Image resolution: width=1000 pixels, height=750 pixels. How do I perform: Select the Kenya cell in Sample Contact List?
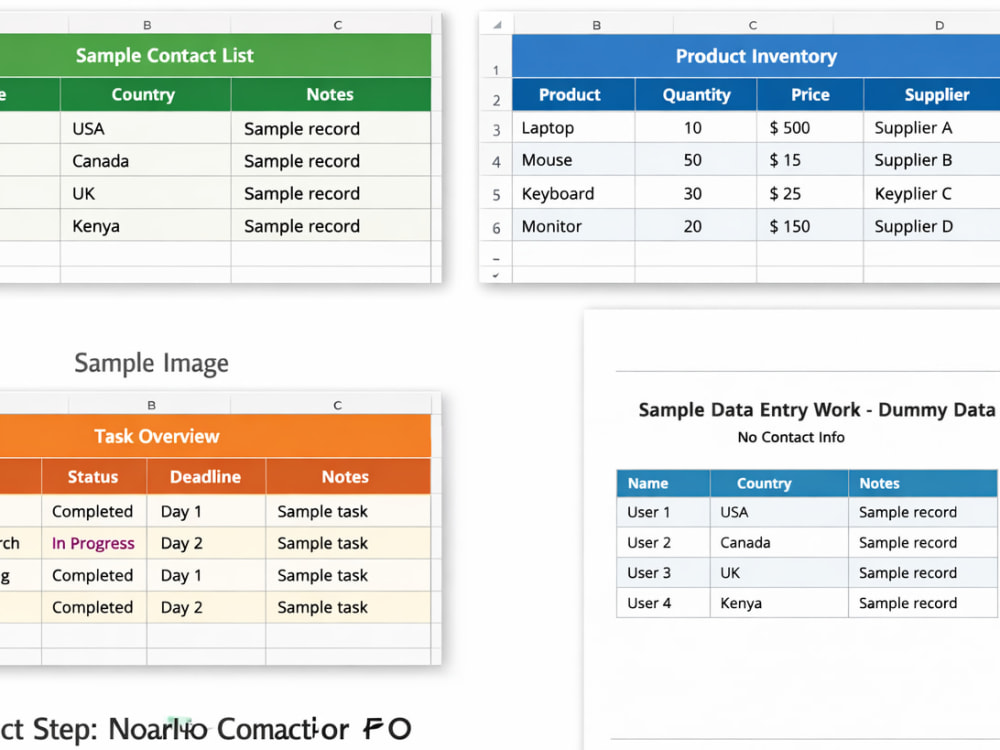145,226
